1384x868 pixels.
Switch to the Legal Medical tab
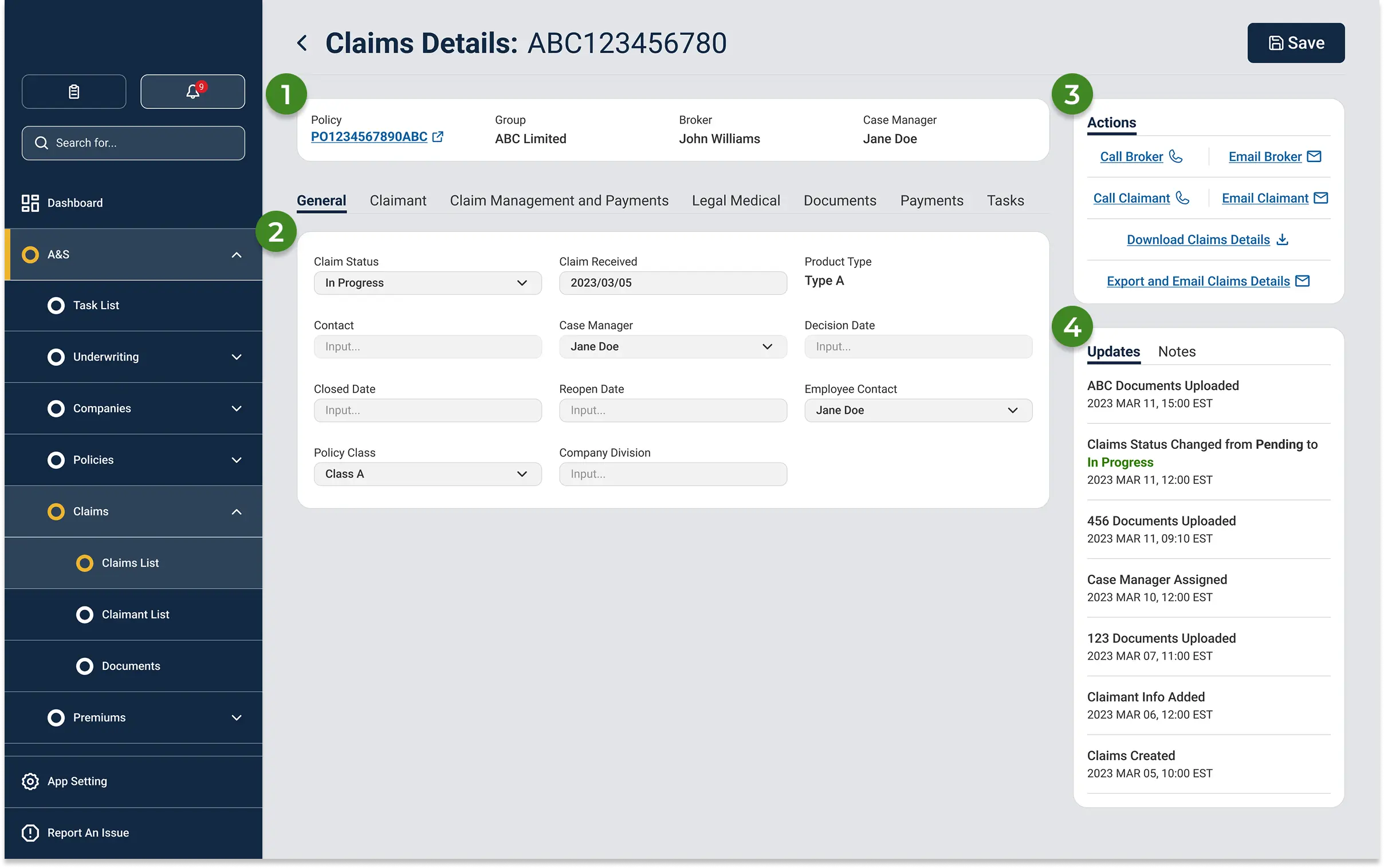click(x=736, y=200)
